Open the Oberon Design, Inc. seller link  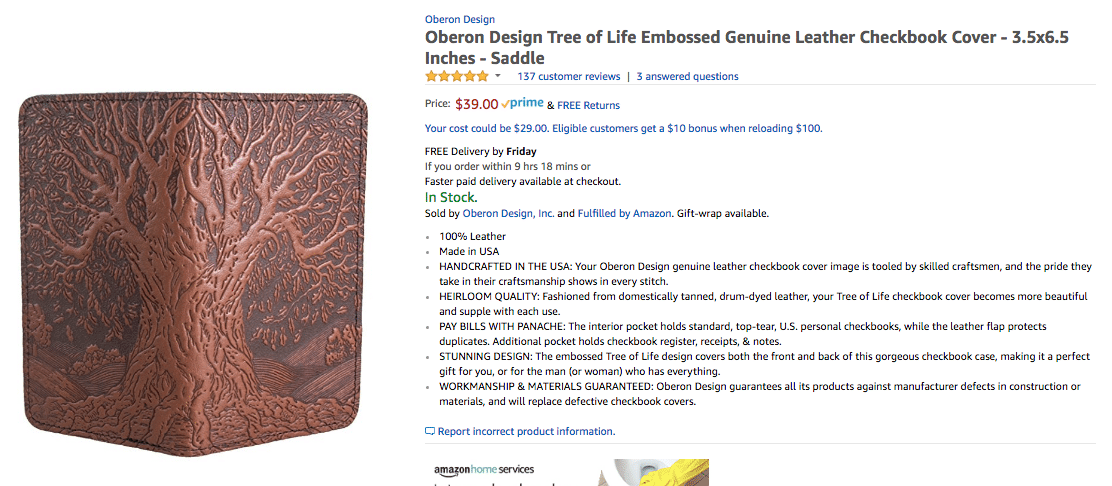[508, 213]
